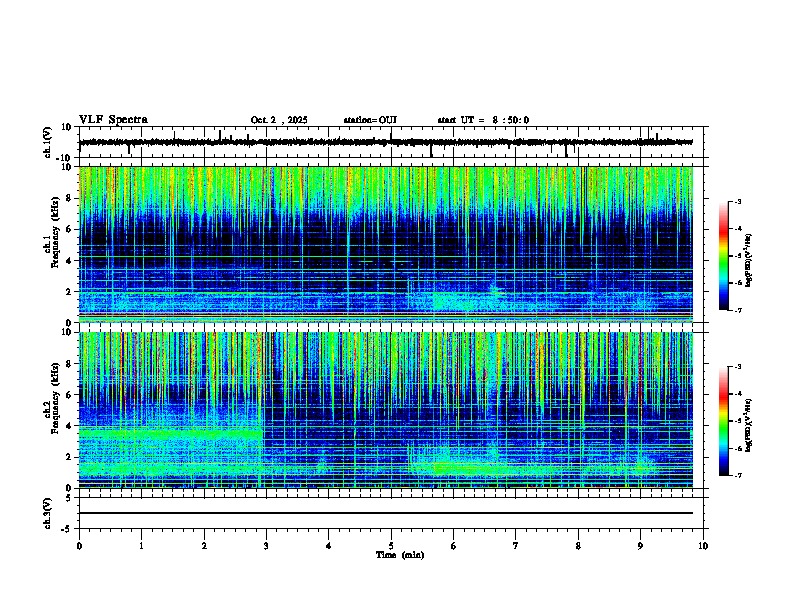Viewport: 792px width, 612px height.
Task: Click the time axis tick label '0'
Action: tap(79, 546)
